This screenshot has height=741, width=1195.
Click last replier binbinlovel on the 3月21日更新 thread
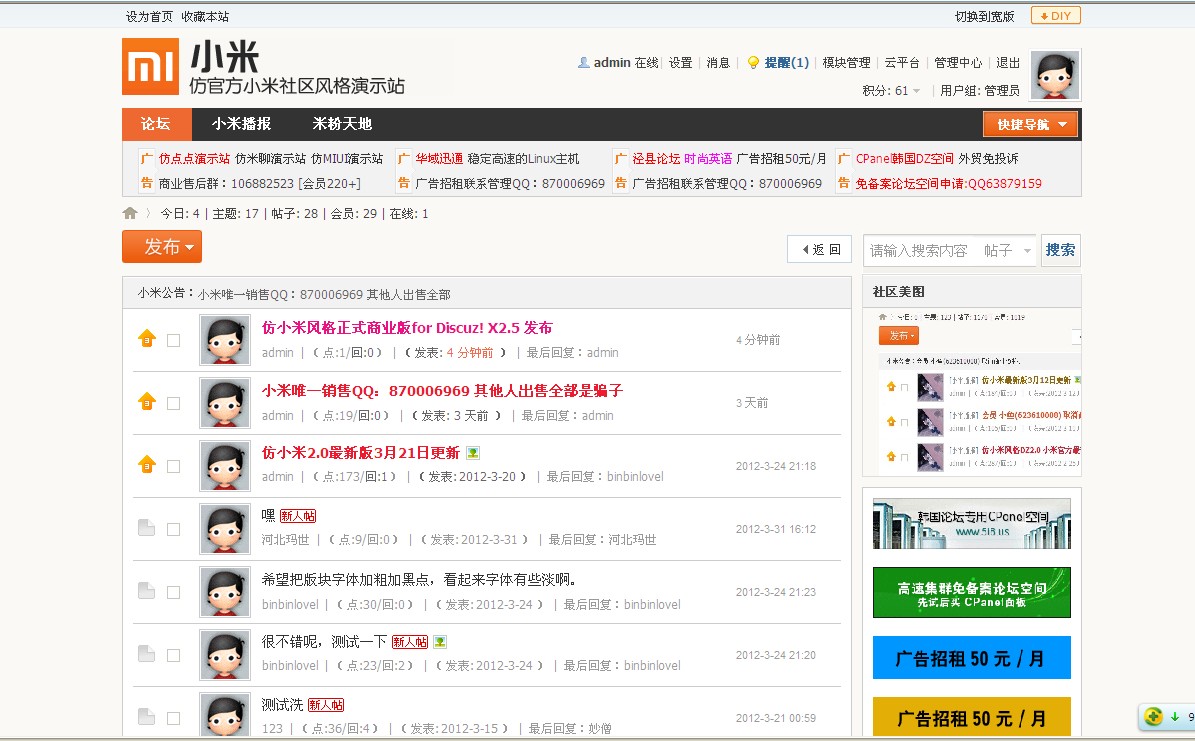click(635, 476)
